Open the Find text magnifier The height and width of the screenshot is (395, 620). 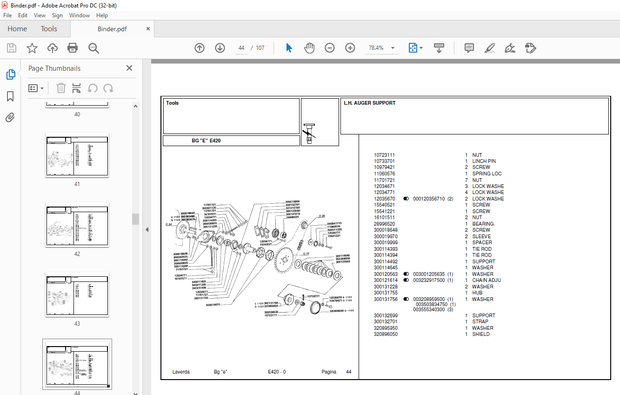point(93,48)
